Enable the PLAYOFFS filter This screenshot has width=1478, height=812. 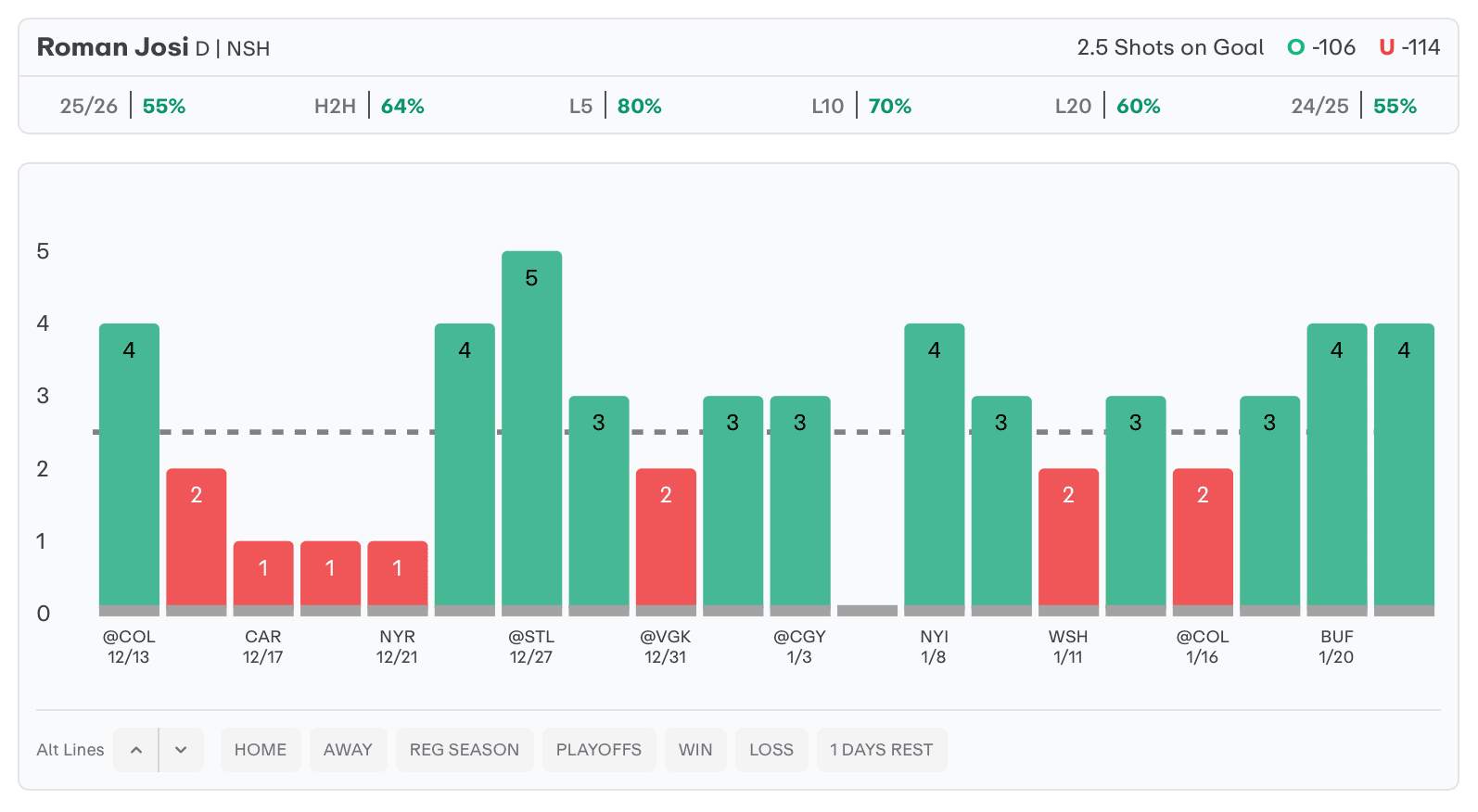click(599, 750)
